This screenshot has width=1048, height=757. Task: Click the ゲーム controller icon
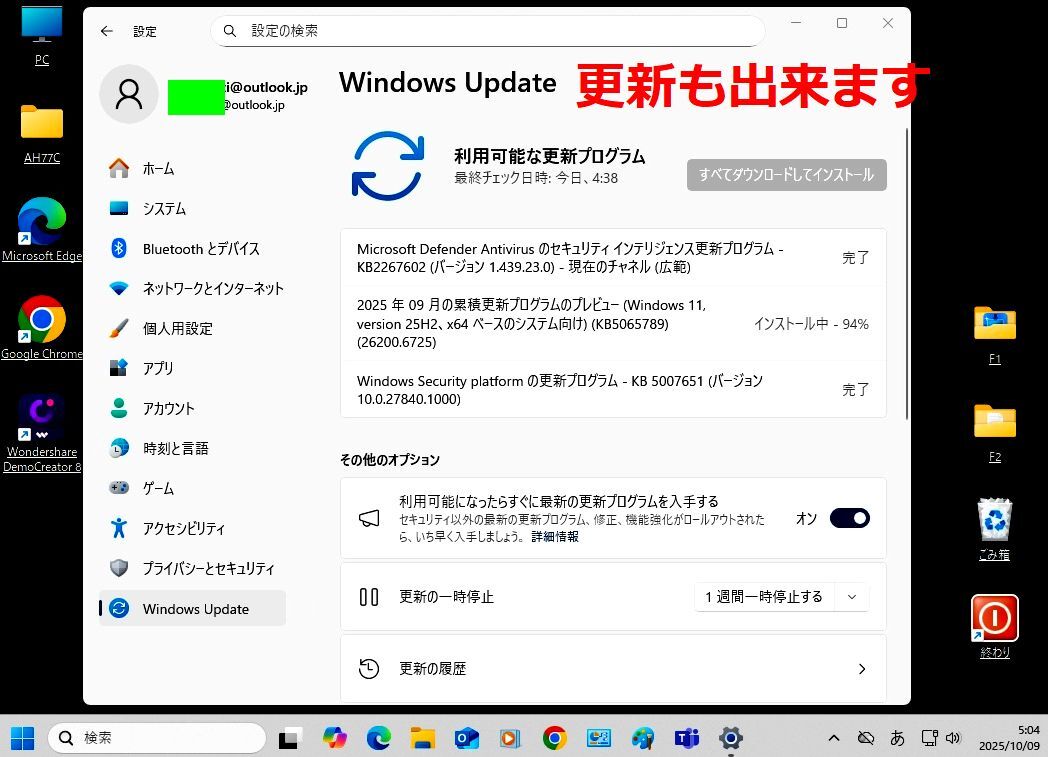point(119,488)
